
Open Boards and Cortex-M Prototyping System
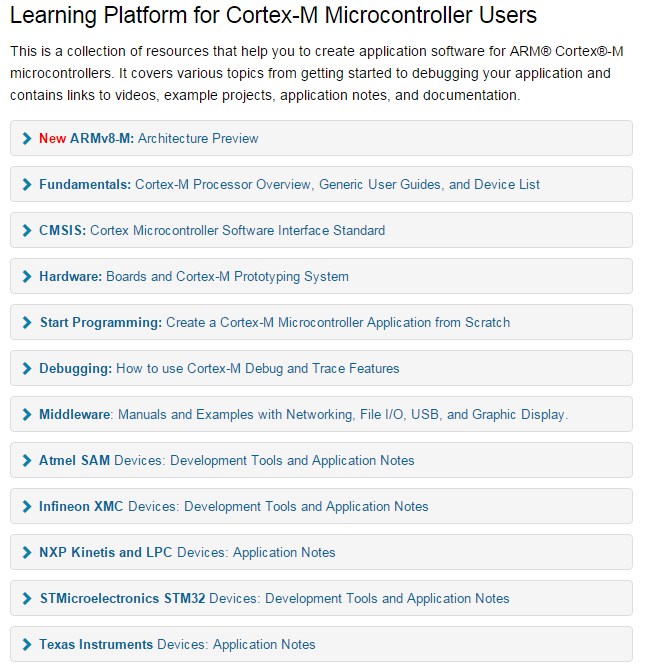(227, 276)
